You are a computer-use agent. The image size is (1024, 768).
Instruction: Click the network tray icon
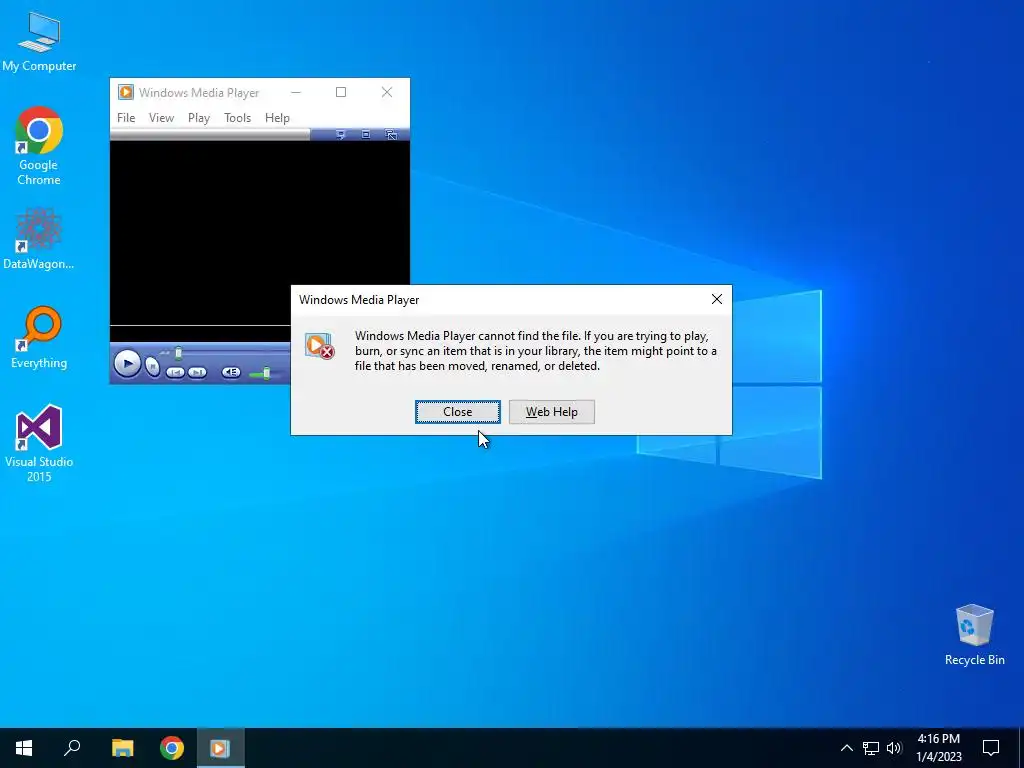coord(871,748)
